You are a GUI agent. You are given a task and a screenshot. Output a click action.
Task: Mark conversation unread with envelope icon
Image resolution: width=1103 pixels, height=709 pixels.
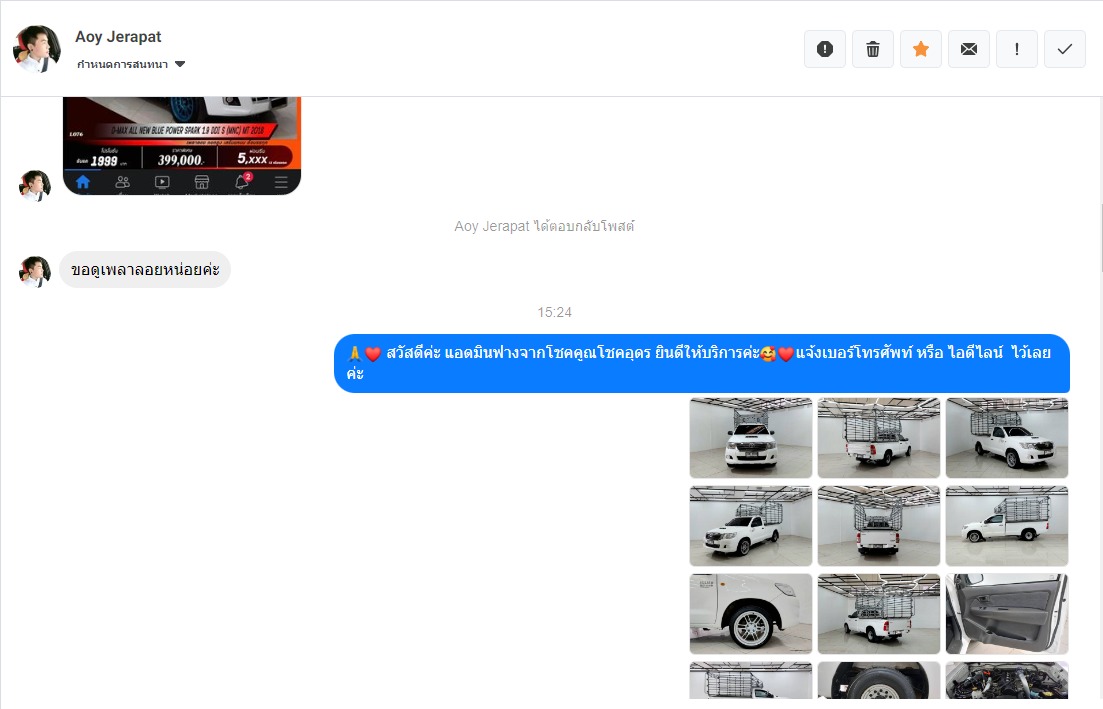tap(969, 49)
